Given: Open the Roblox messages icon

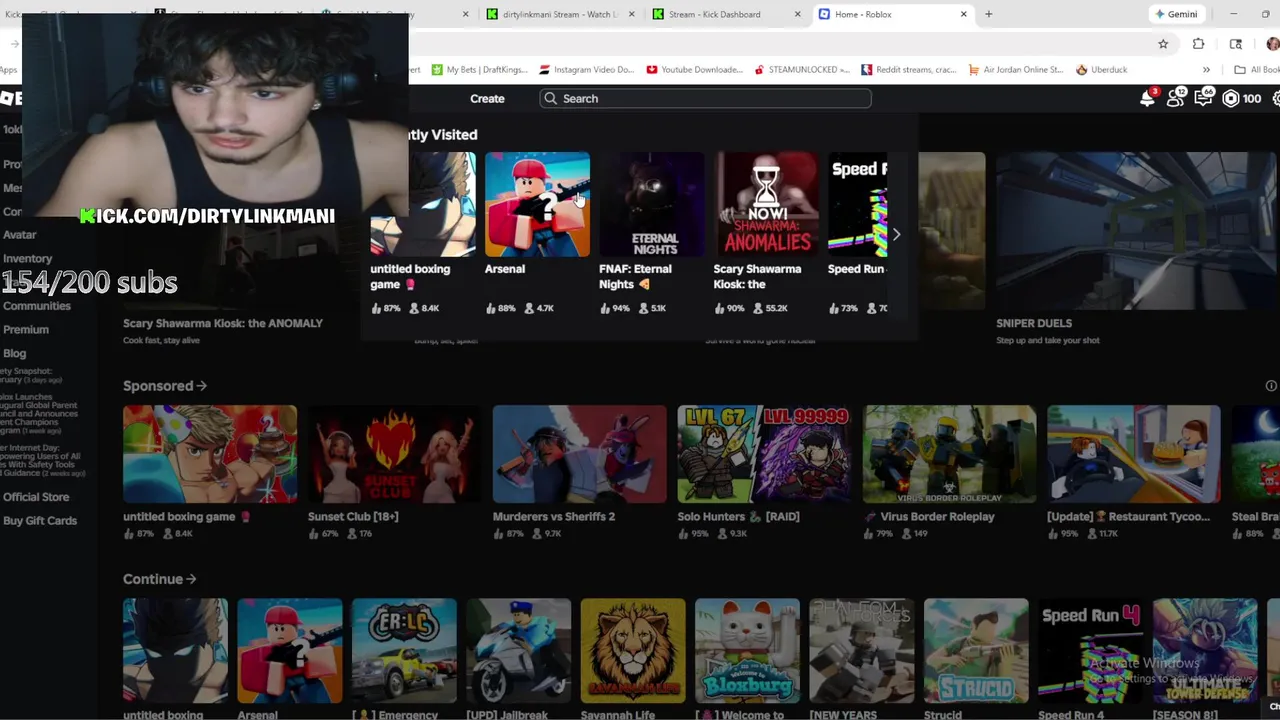Looking at the screenshot, I should tap(1203, 98).
